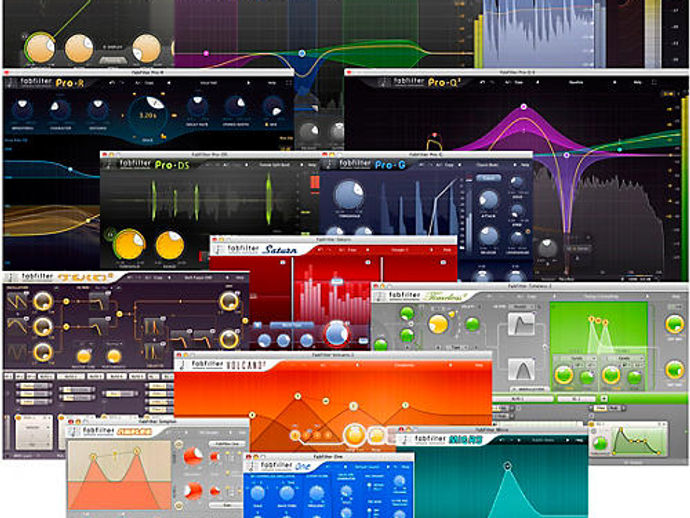Toggle the middle band enable icon in Saturn
Image resolution: width=690 pixels, height=518 pixels.
point(368,262)
